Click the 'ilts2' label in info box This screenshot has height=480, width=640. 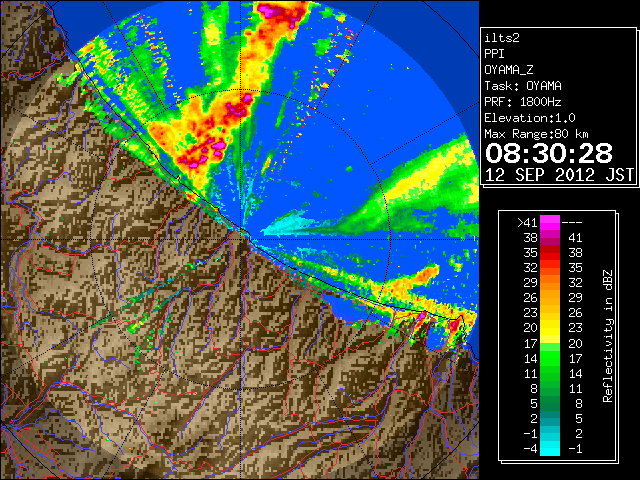pyautogui.click(x=502, y=38)
